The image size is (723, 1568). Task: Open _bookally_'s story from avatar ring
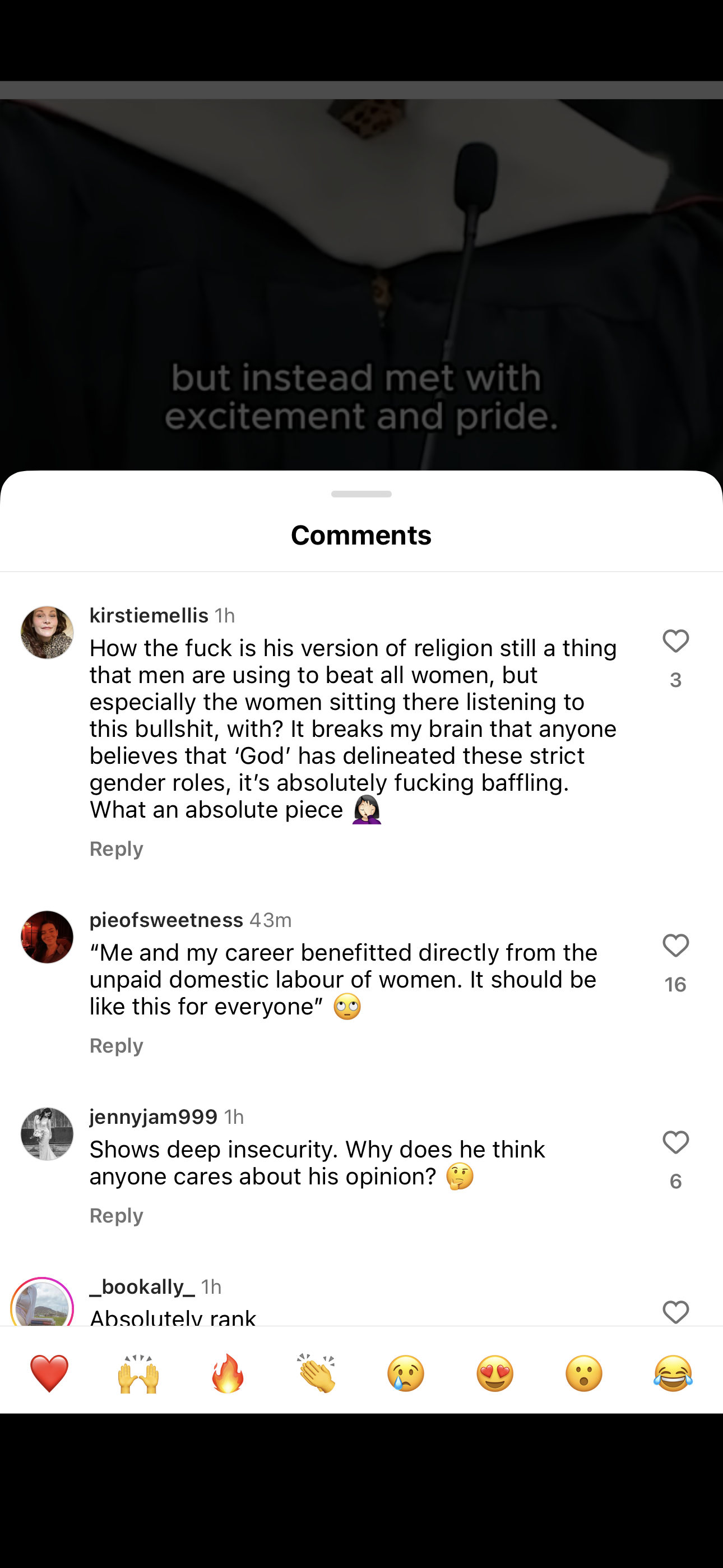[x=42, y=1303]
